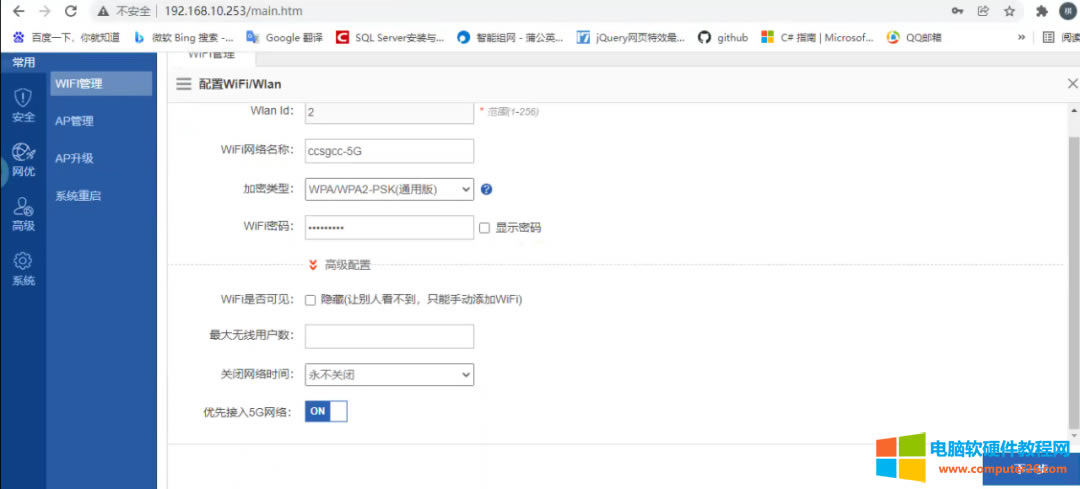
Task: Open the 百度一下 bookmark
Action: tap(66, 37)
